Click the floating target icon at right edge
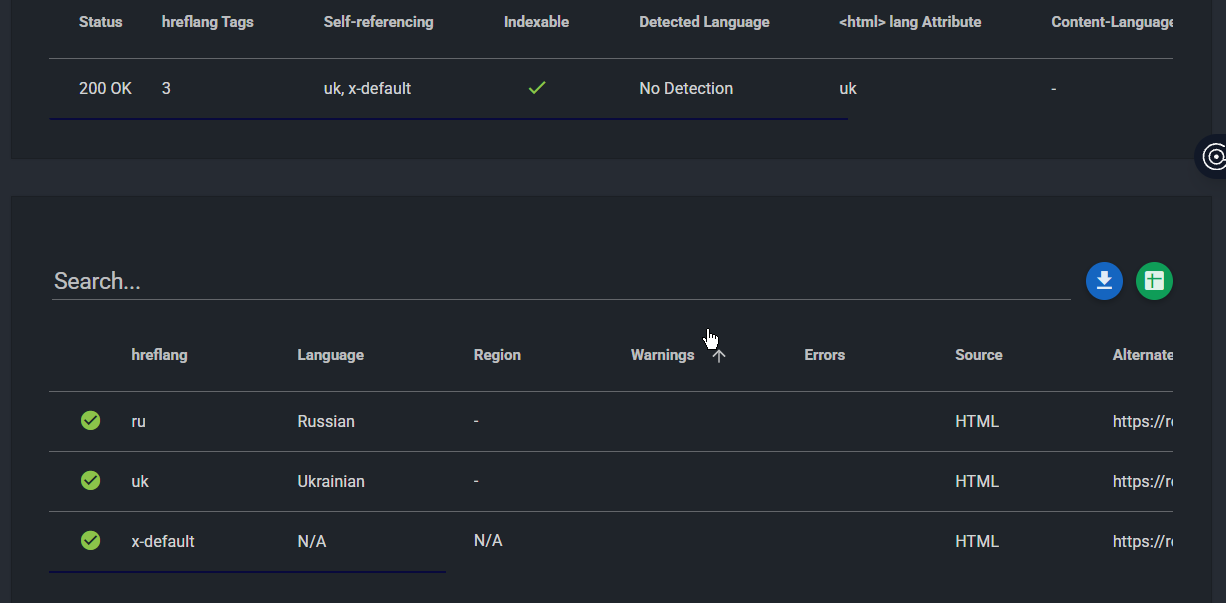This screenshot has width=1226, height=603. click(1214, 157)
